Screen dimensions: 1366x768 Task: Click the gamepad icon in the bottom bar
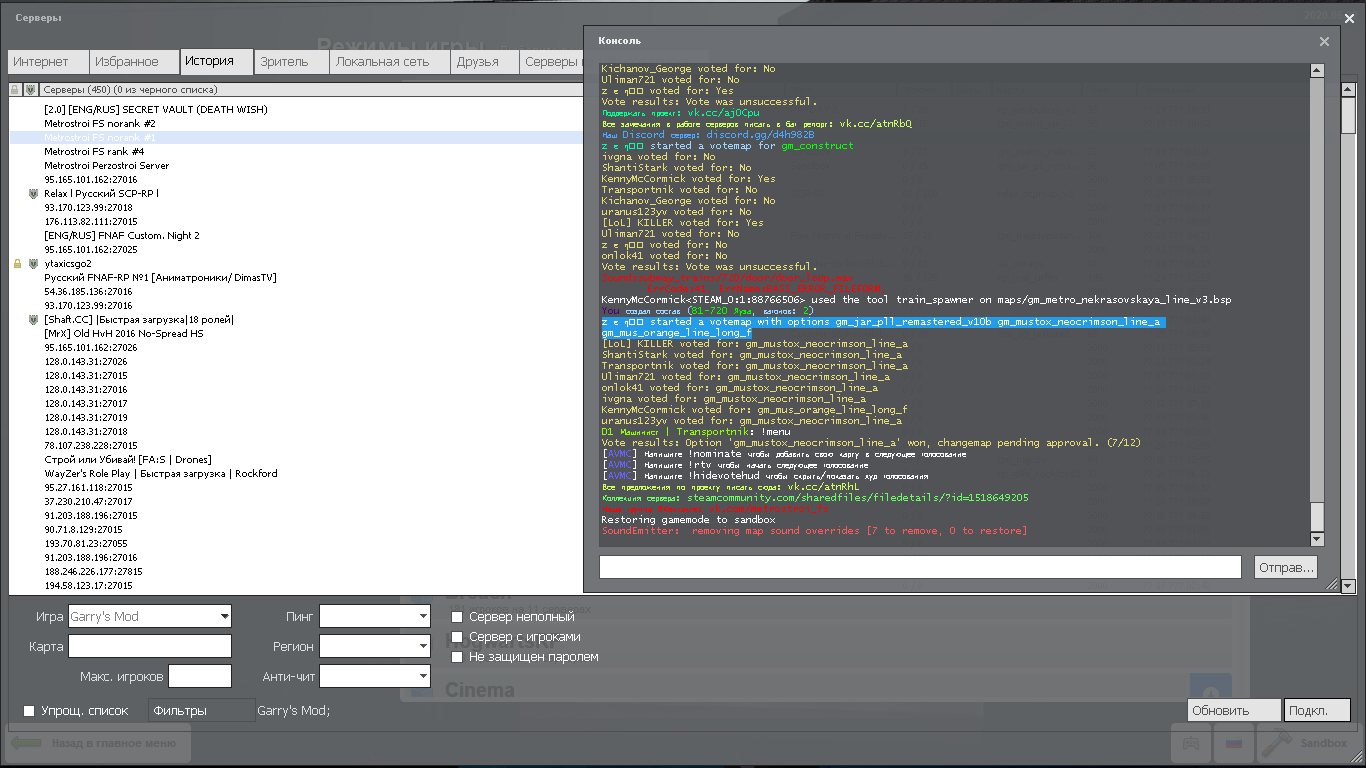tap(1191, 744)
